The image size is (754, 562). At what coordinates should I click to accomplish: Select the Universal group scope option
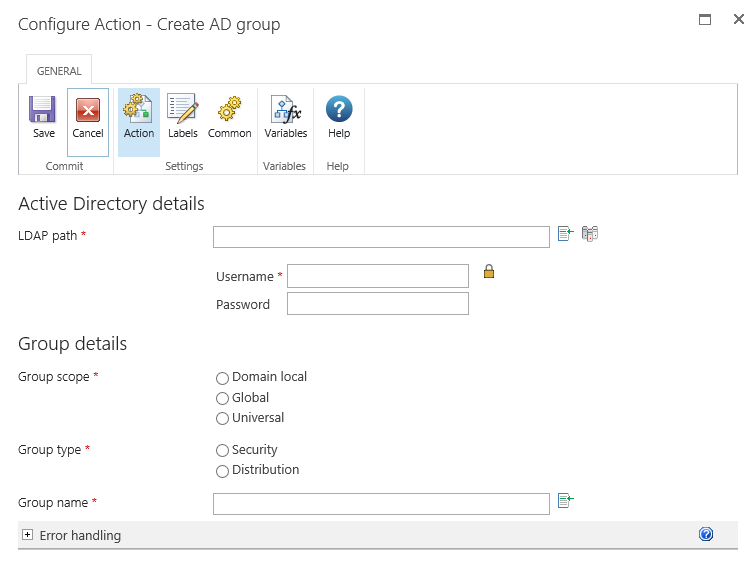pos(222,419)
